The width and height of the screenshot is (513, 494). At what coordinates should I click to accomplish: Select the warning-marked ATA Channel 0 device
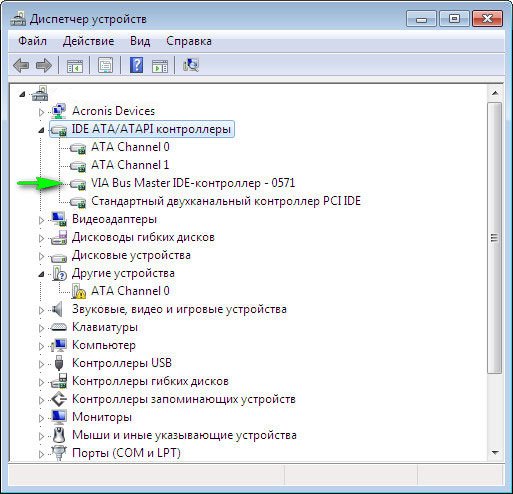[130, 291]
